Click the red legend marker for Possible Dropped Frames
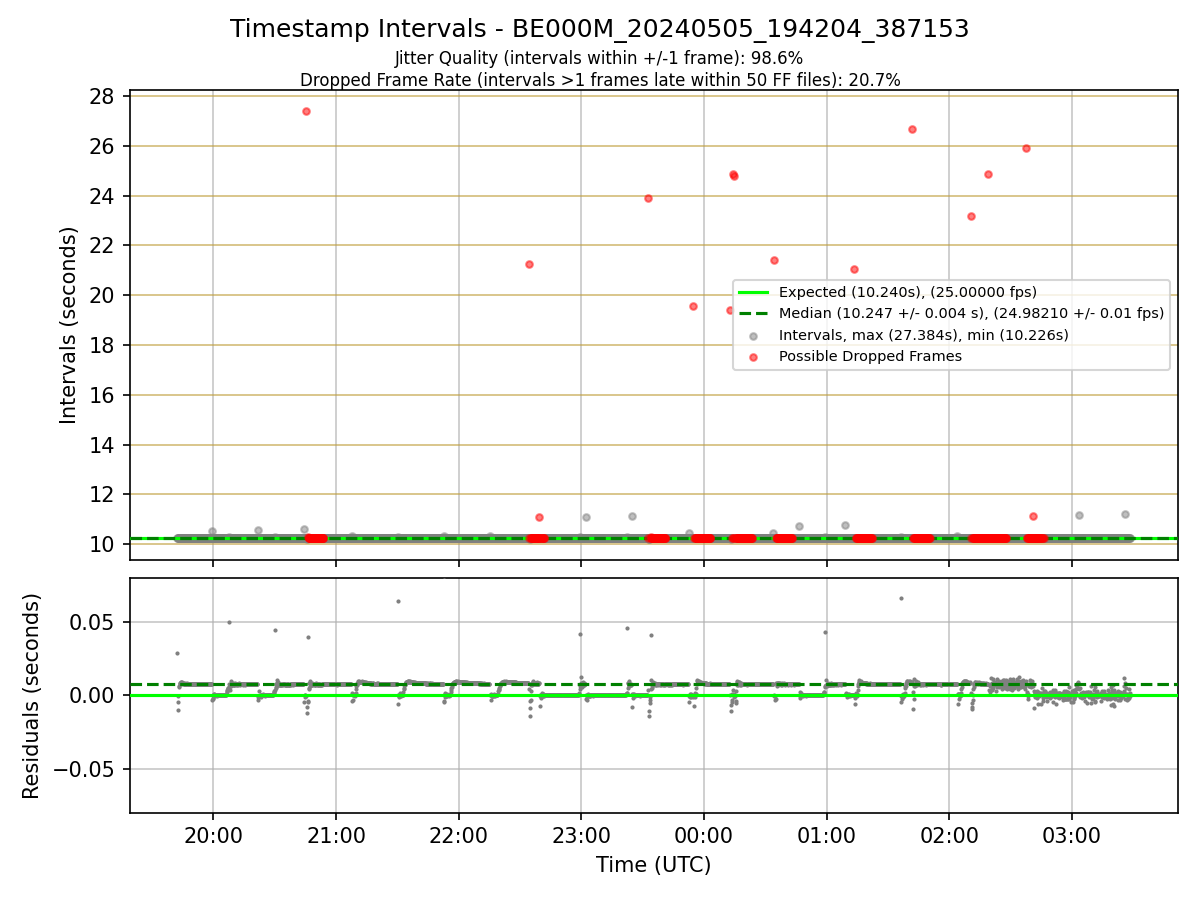The height and width of the screenshot is (900, 1200). pyautogui.click(x=753, y=356)
